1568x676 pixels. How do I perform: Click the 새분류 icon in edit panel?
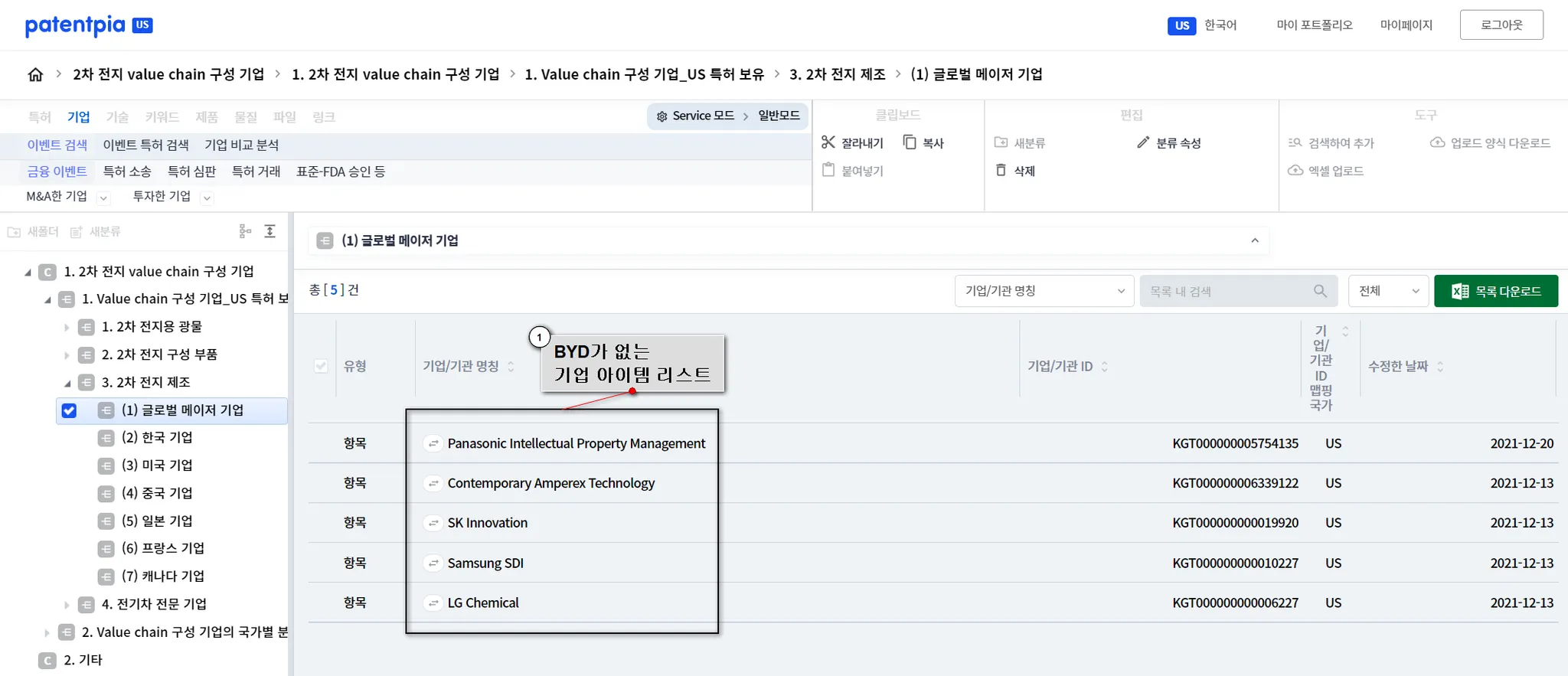coord(1001,142)
